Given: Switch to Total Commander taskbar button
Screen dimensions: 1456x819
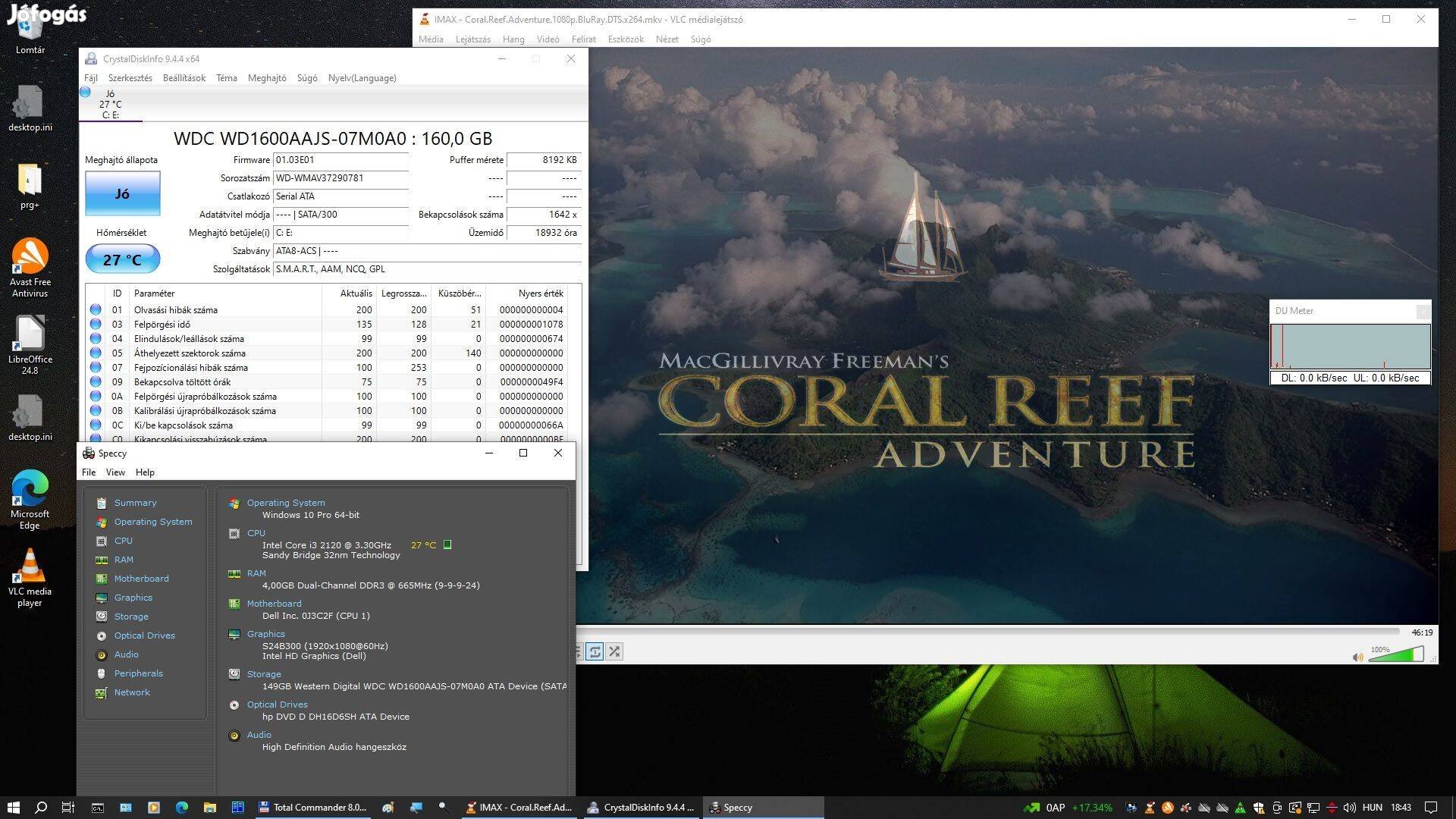Looking at the screenshot, I should 313,807.
